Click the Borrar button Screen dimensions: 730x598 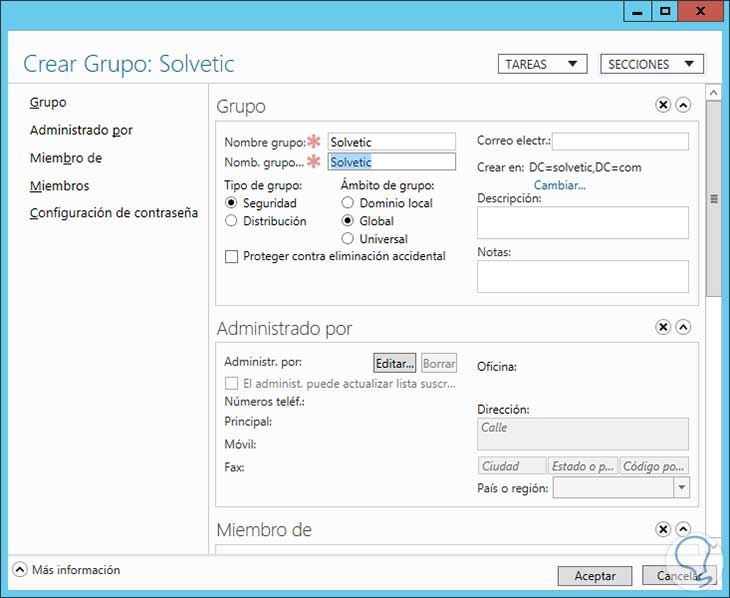pyautogui.click(x=439, y=363)
